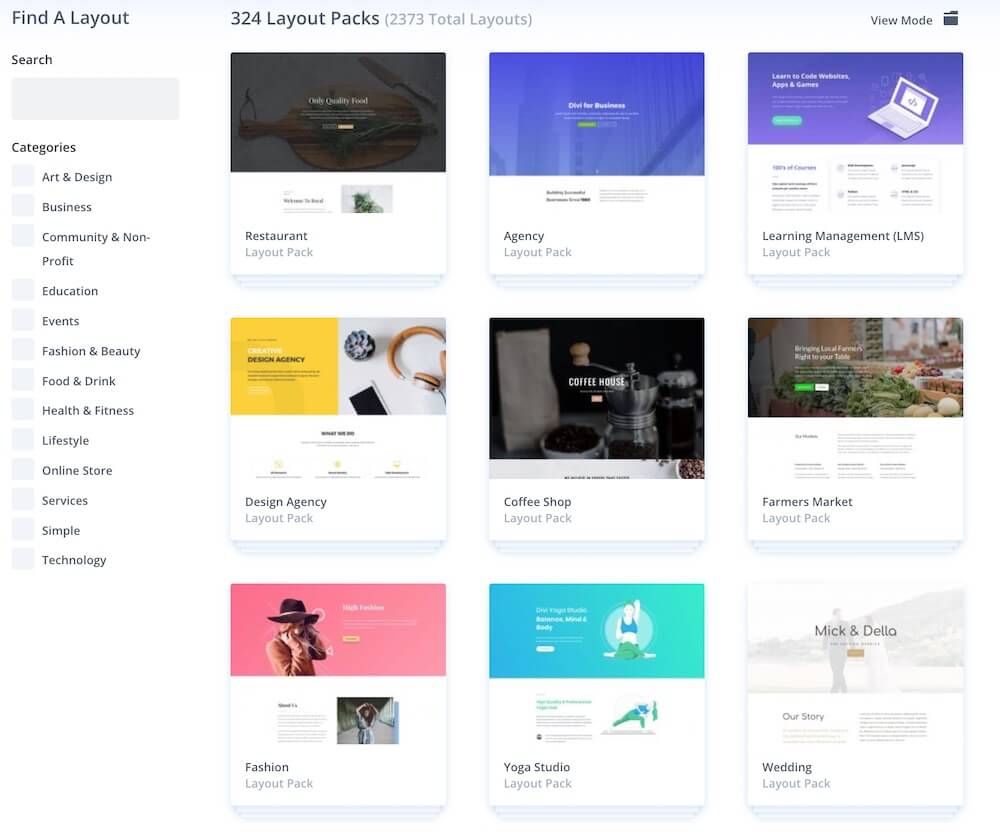Click the View Mode grid icon
Screen dimensions: 1000x838
(951, 19)
